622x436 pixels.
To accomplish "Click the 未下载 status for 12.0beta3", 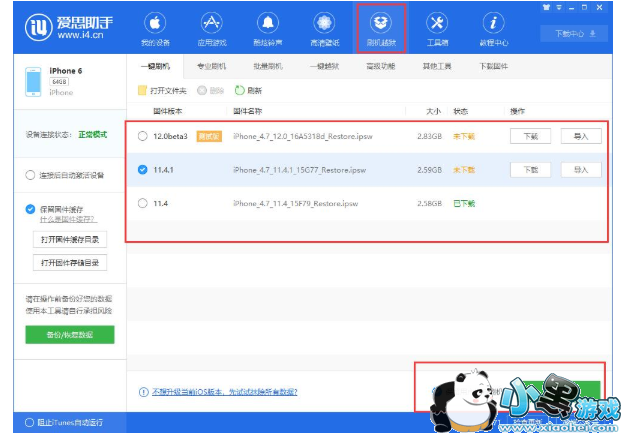I will tap(464, 136).
